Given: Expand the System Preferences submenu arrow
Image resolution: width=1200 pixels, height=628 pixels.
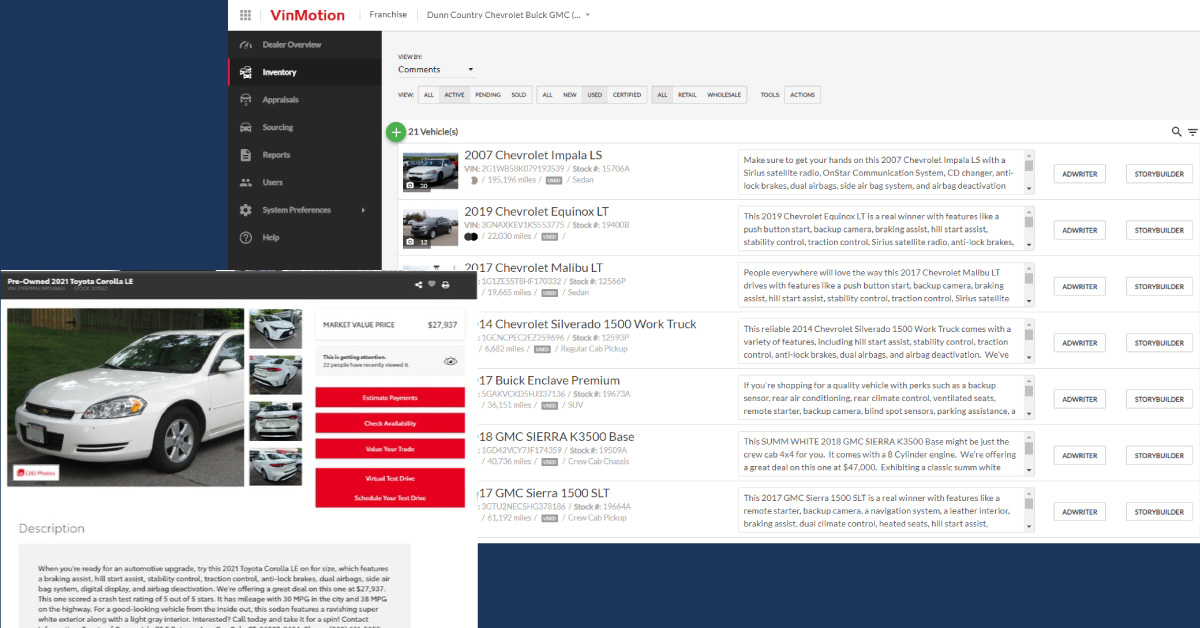Looking at the screenshot, I should tap(363, 210).
